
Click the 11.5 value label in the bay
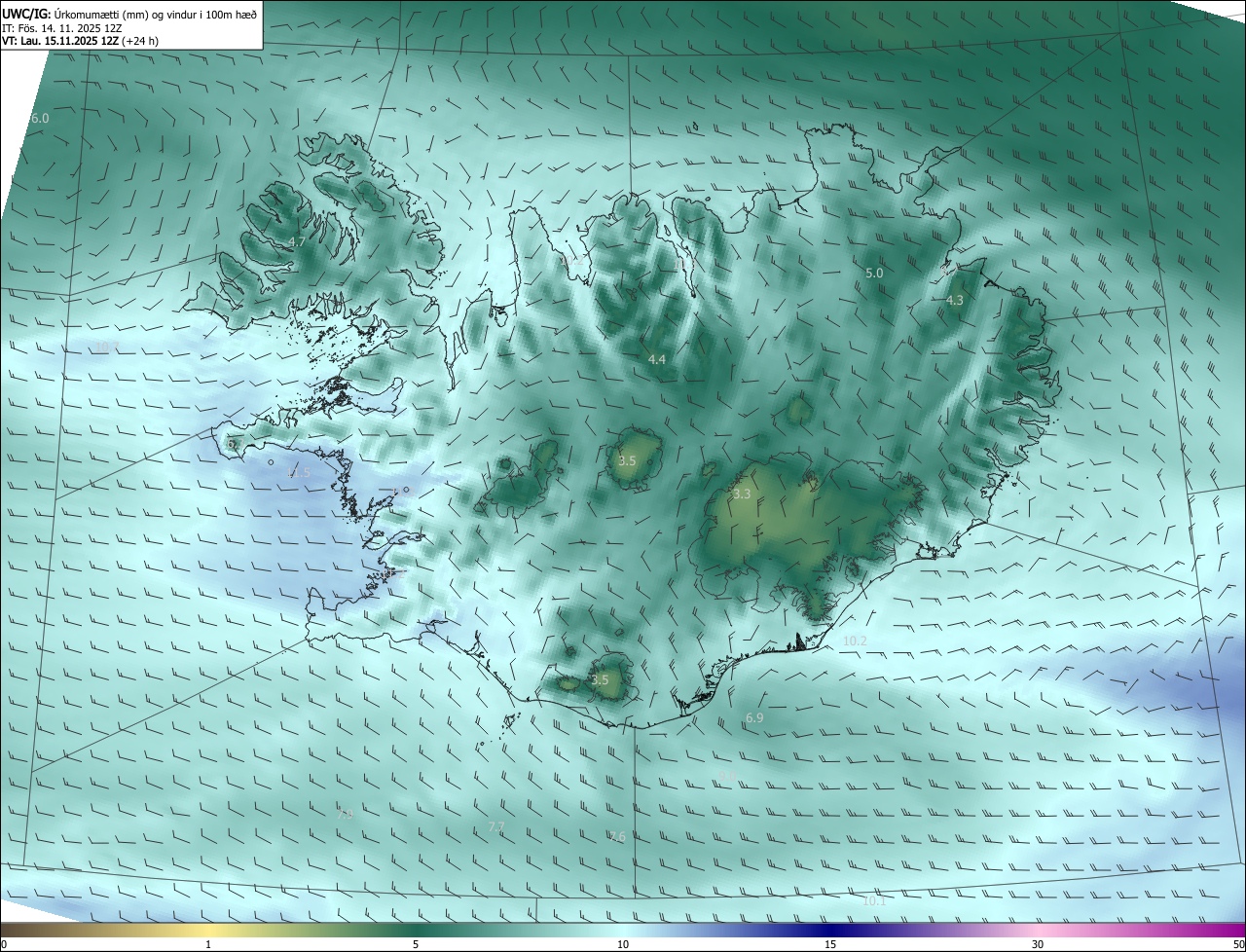(299, 473)
